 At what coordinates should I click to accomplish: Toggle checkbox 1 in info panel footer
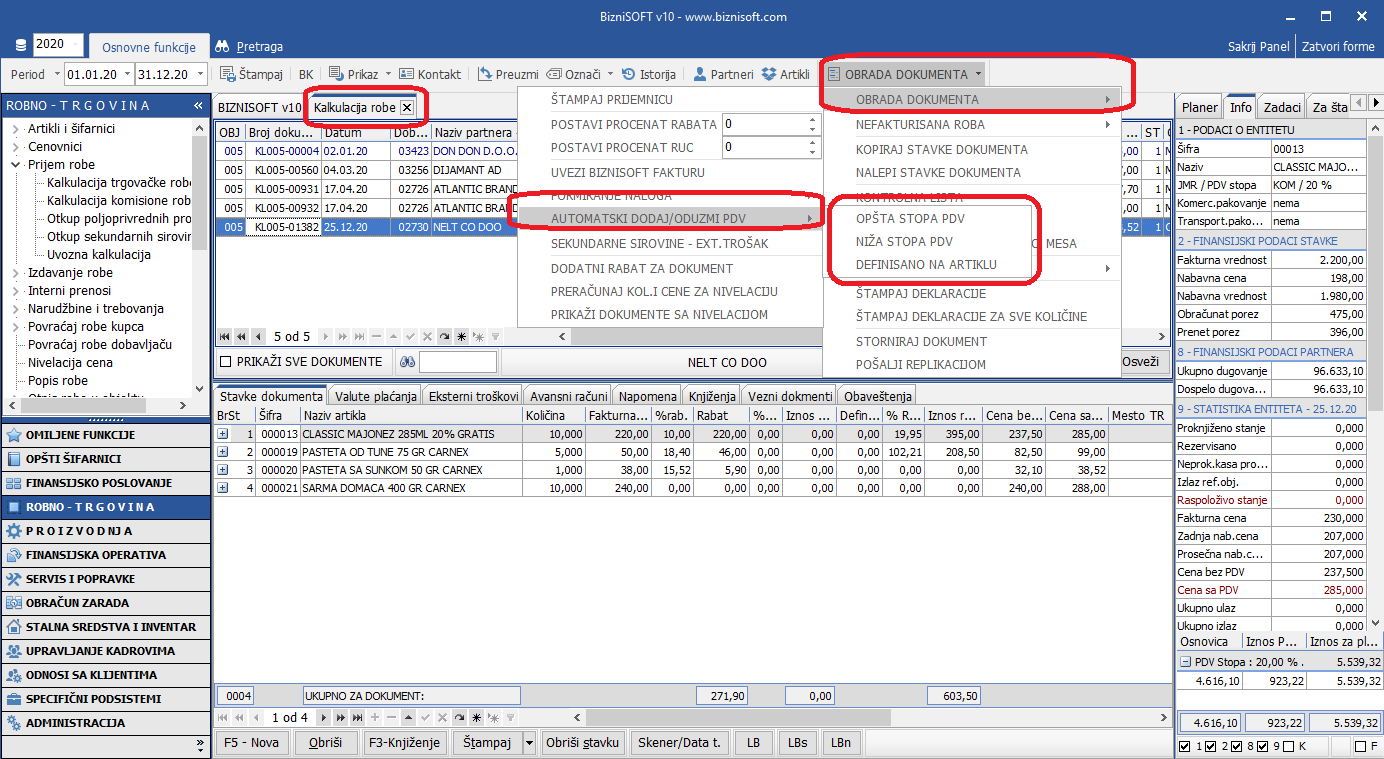[1185, 746]
